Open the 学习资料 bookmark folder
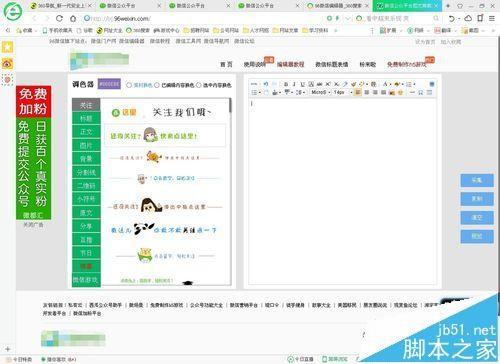Screen dimensions: 500x364 (315, 30)
